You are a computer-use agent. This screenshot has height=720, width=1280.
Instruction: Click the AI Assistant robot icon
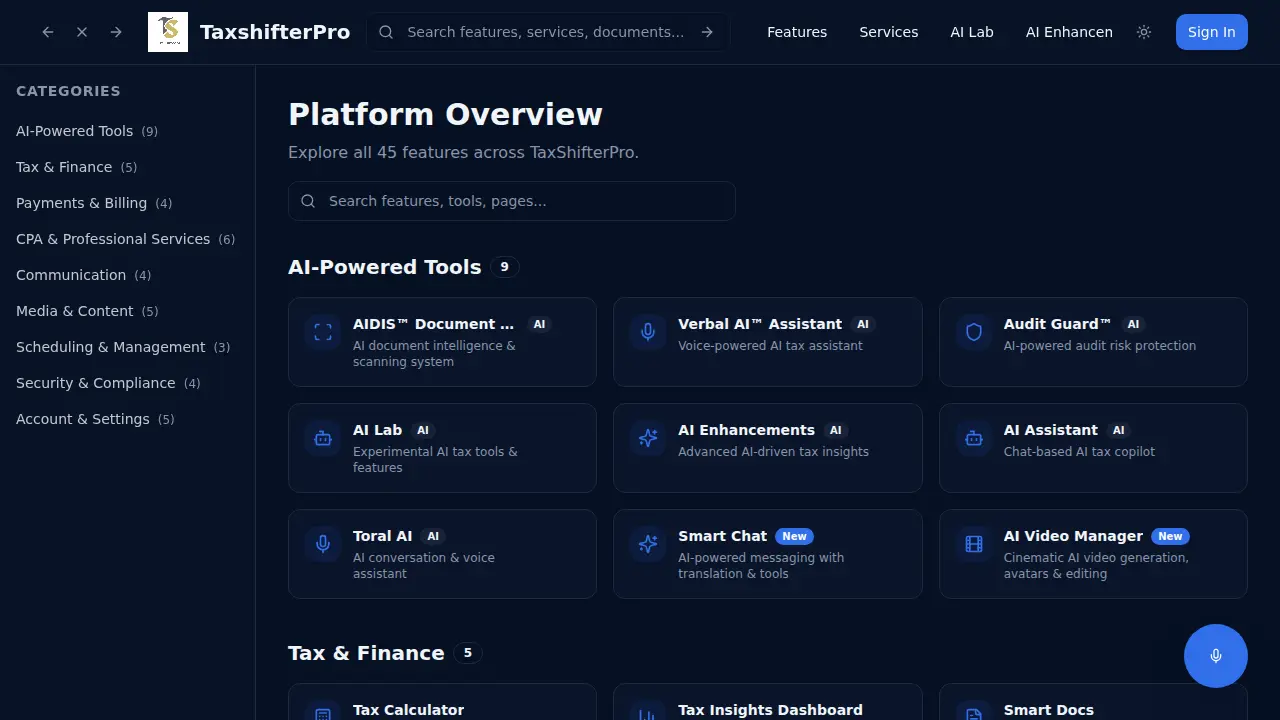(974, 438)
